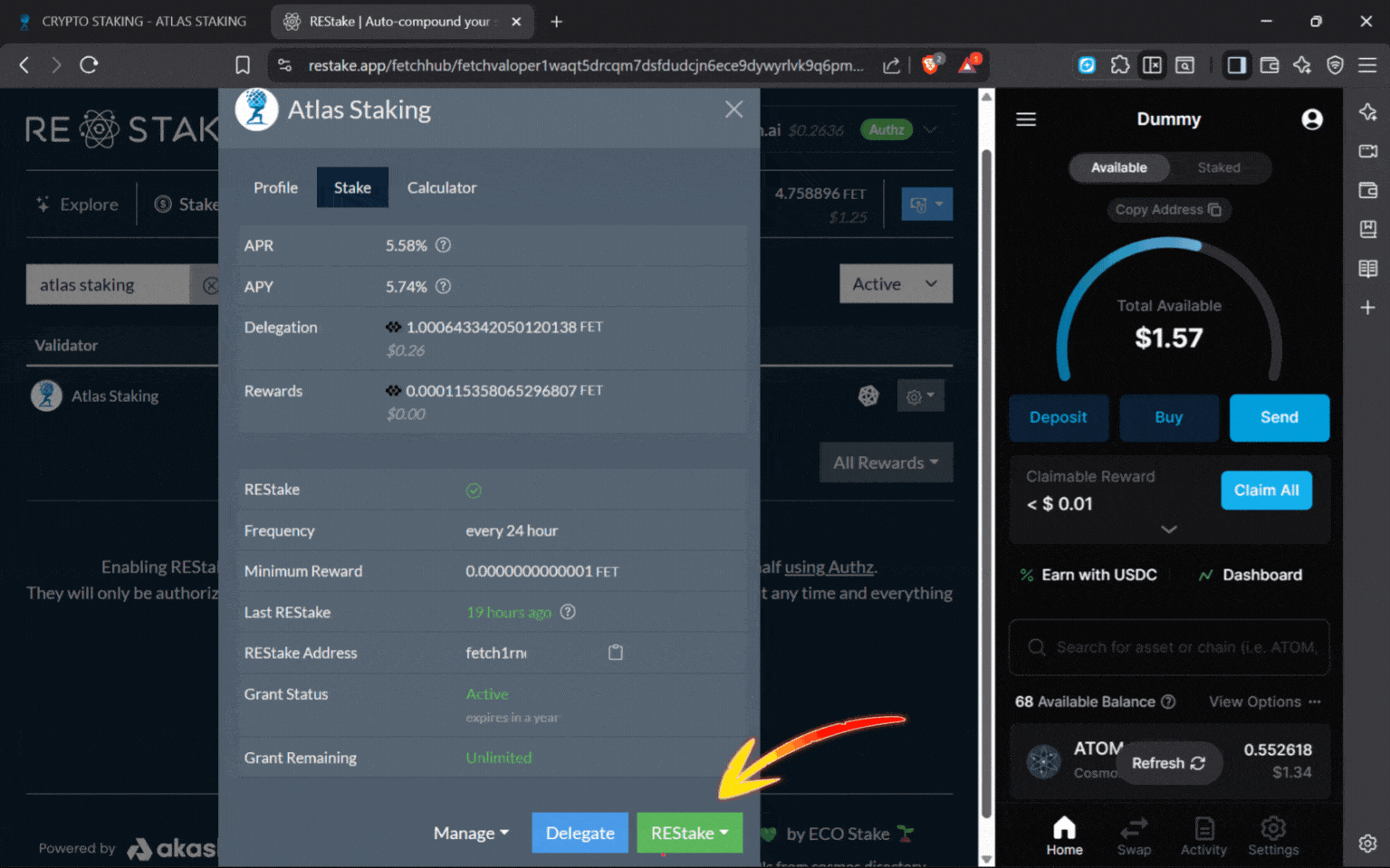The height and width of the screenshot is (868, 1390).
Task: Refresh the ATOM Cosmos balance
Action: [1169, 763]
